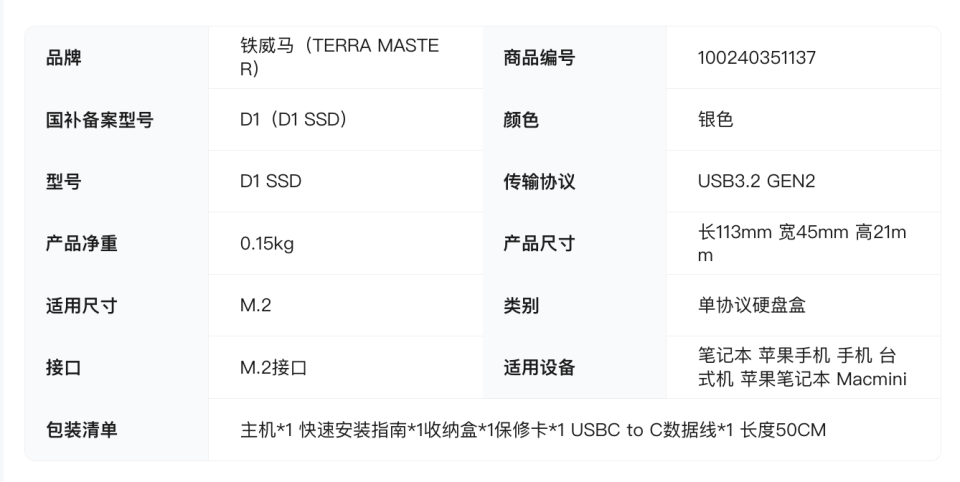Click the M.2接口 interface value
The width and height of the screenshot is (960, 482).
[273, 367]
